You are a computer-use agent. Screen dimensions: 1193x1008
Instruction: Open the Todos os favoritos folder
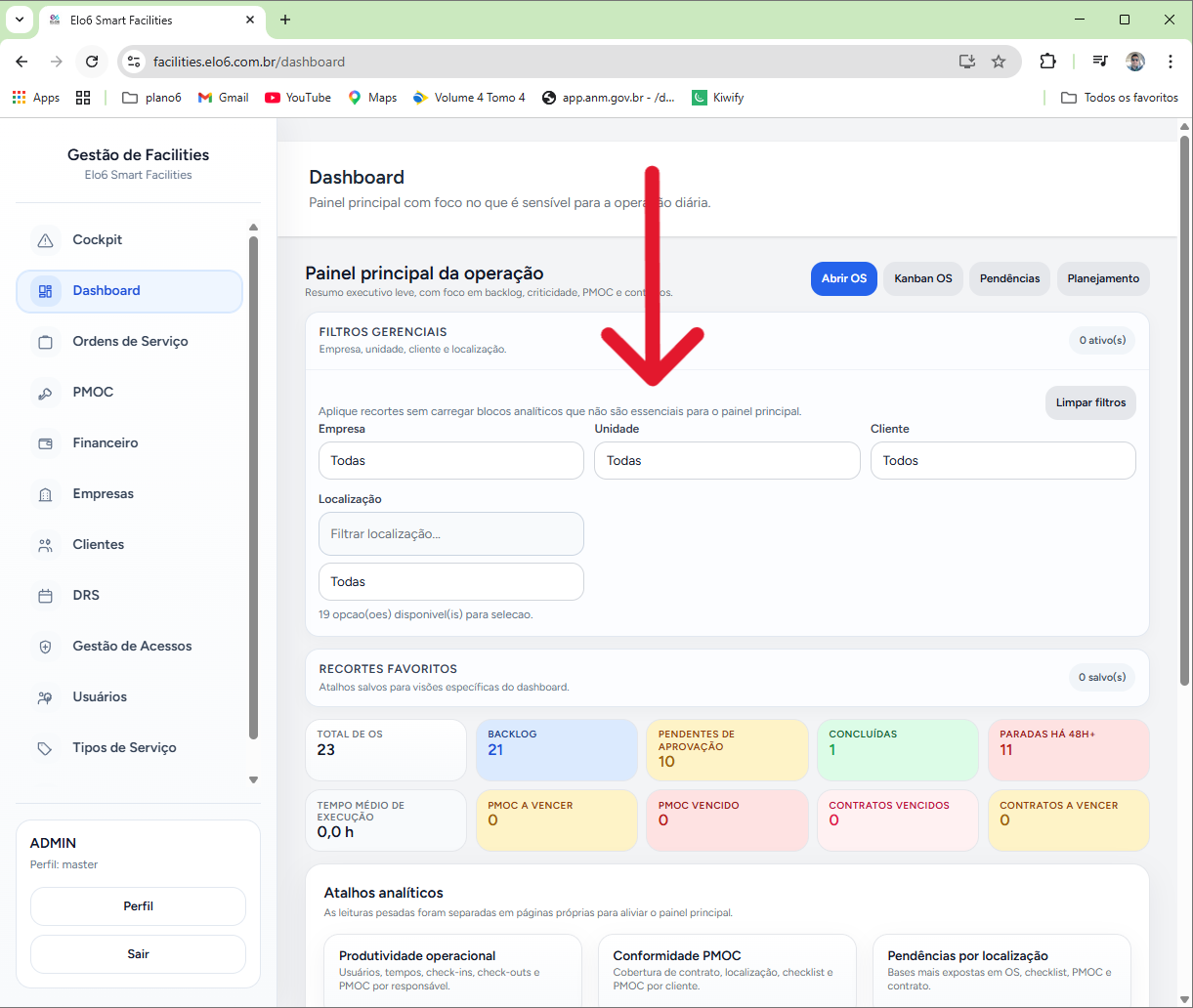tap(1120, 98)
